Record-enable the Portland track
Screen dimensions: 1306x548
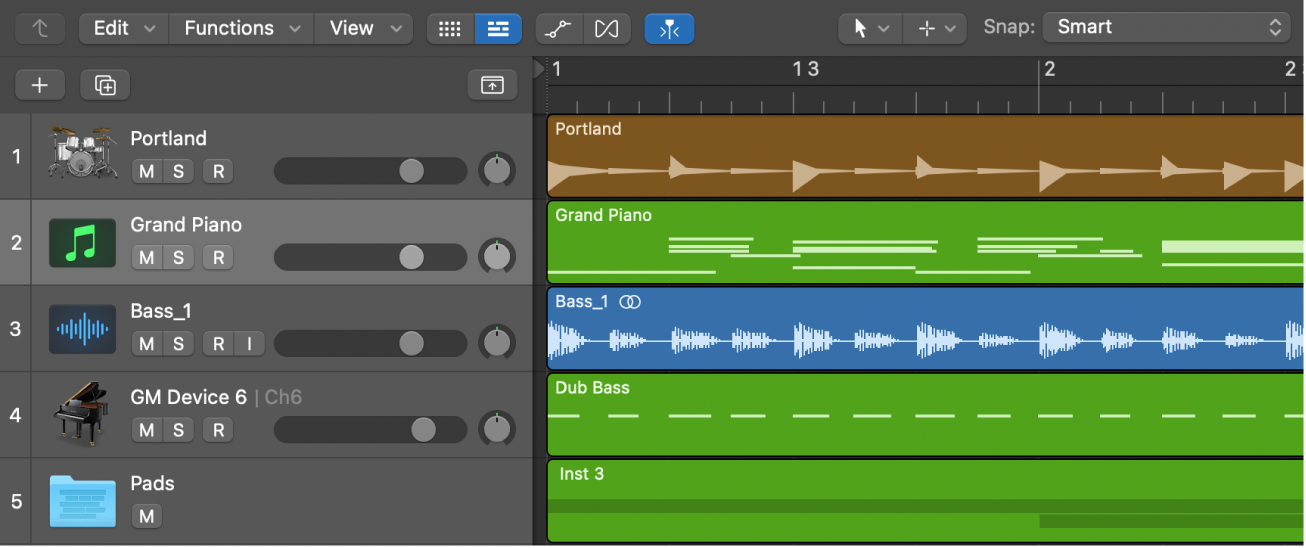[x=218, y=172]
